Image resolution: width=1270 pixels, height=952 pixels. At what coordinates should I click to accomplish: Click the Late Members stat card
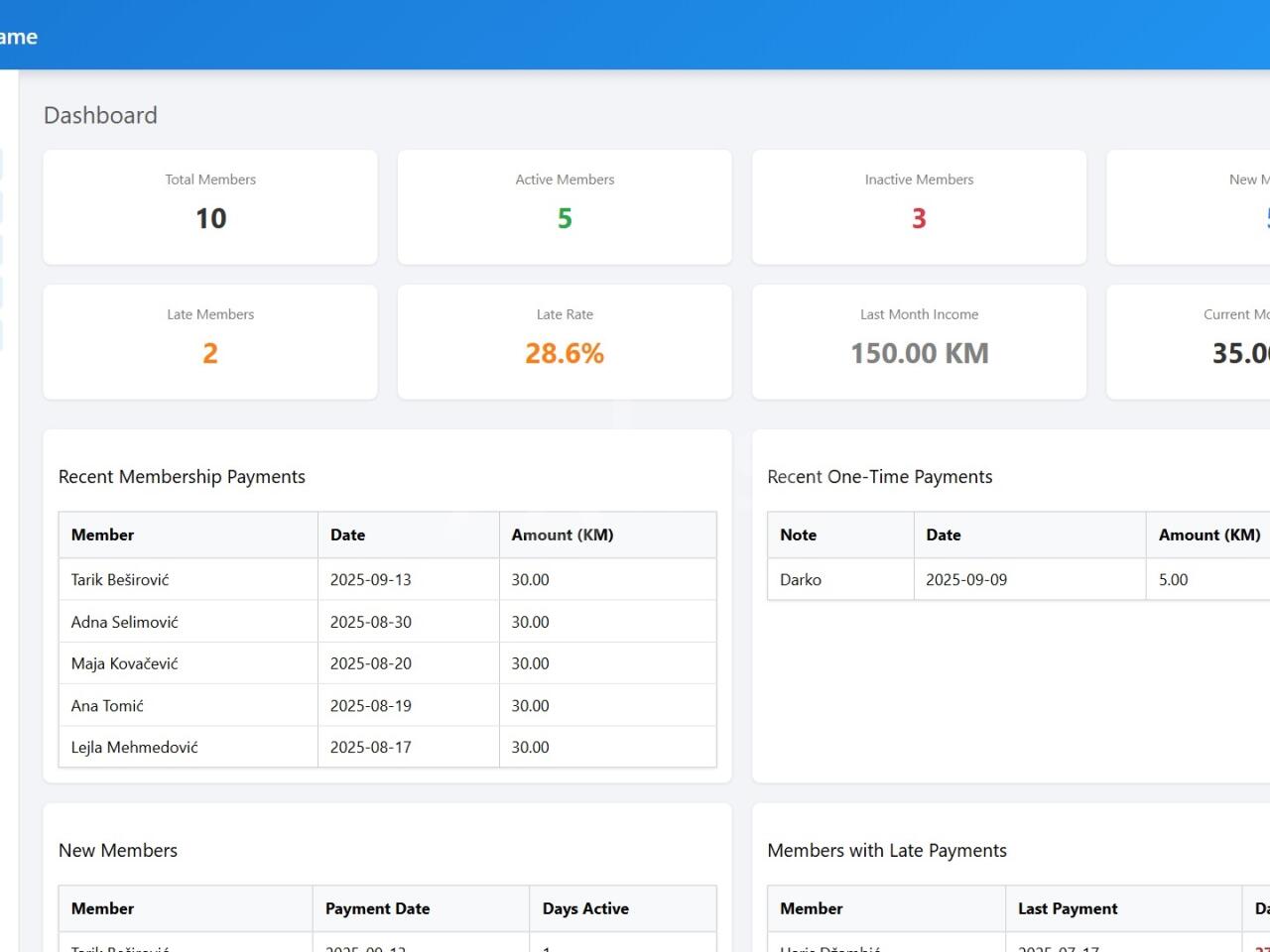tap(210, 342)
